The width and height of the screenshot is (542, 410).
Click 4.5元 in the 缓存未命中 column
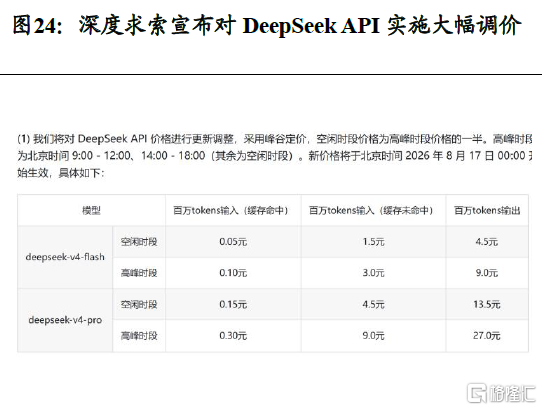(x=373, y=304)
